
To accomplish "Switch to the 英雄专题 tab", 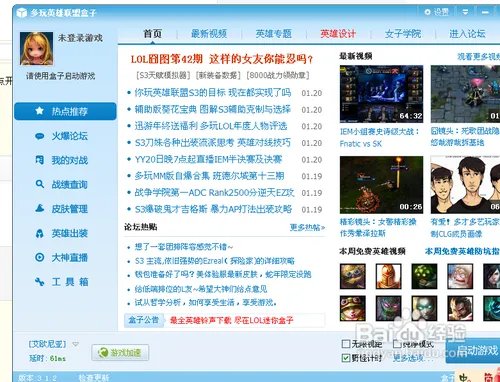I will (x=274, y=34).
